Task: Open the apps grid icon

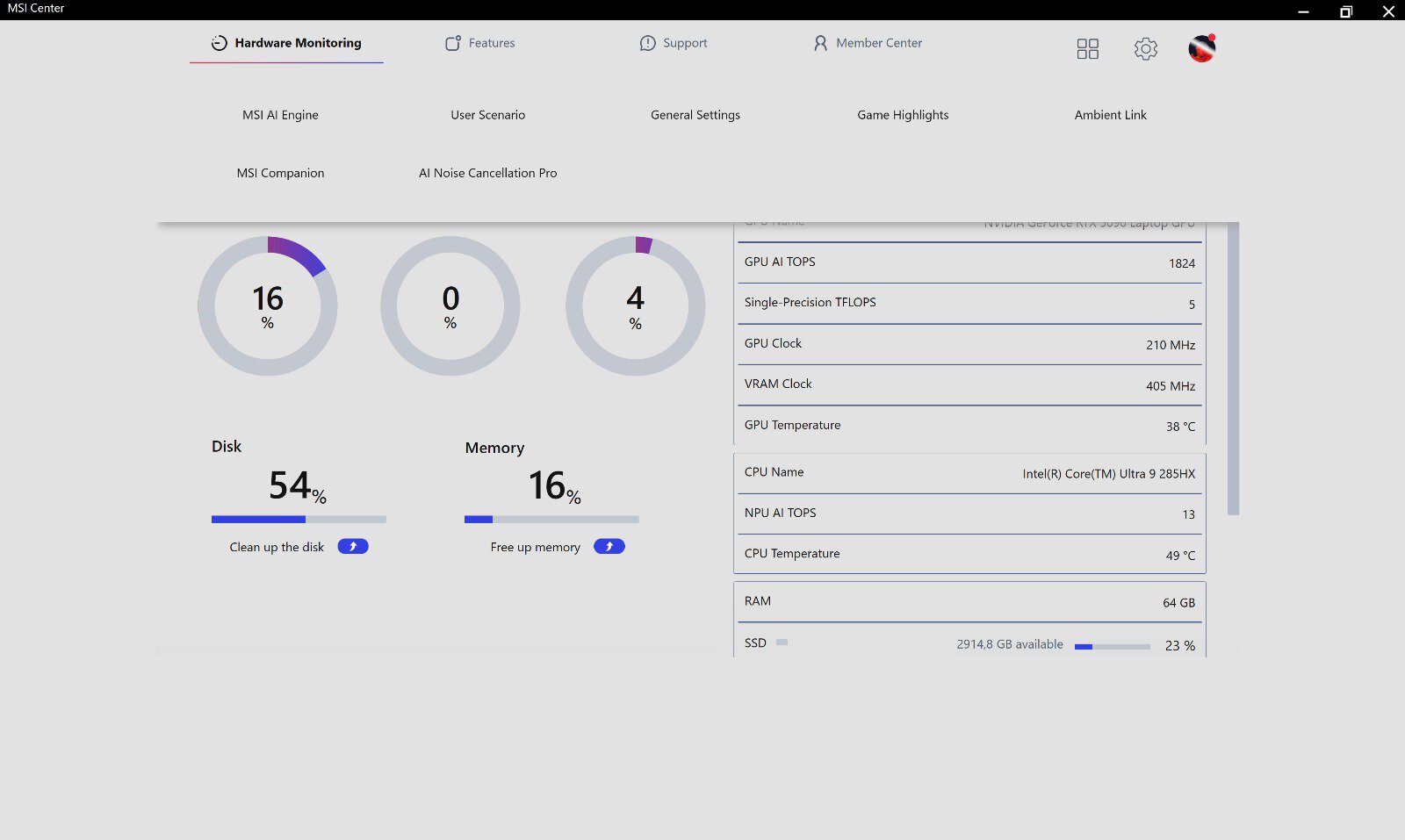Action: click(x=1088, y=48)
